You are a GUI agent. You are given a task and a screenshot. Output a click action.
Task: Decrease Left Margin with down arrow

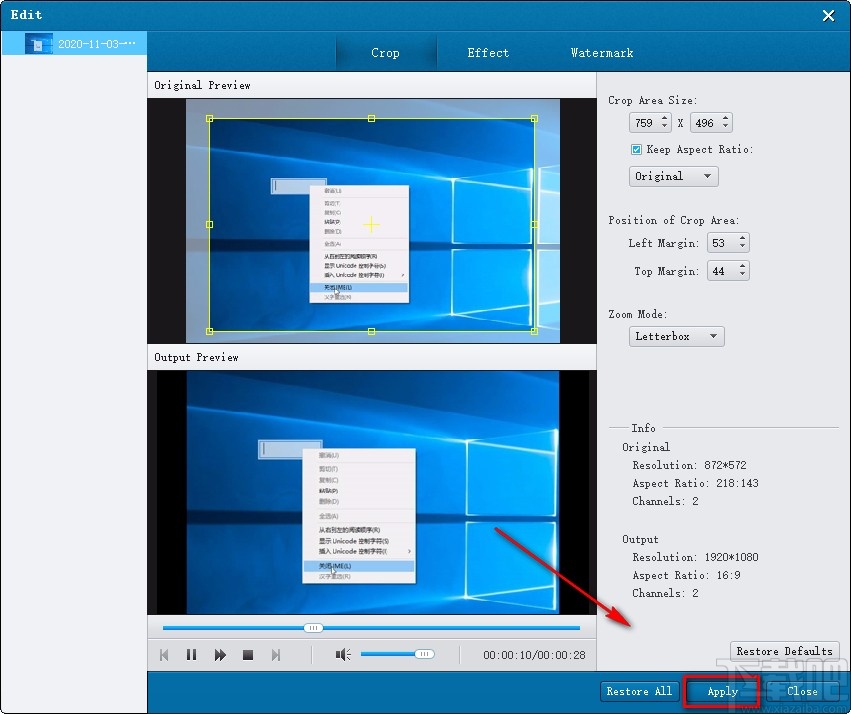[x=742, y=247]
